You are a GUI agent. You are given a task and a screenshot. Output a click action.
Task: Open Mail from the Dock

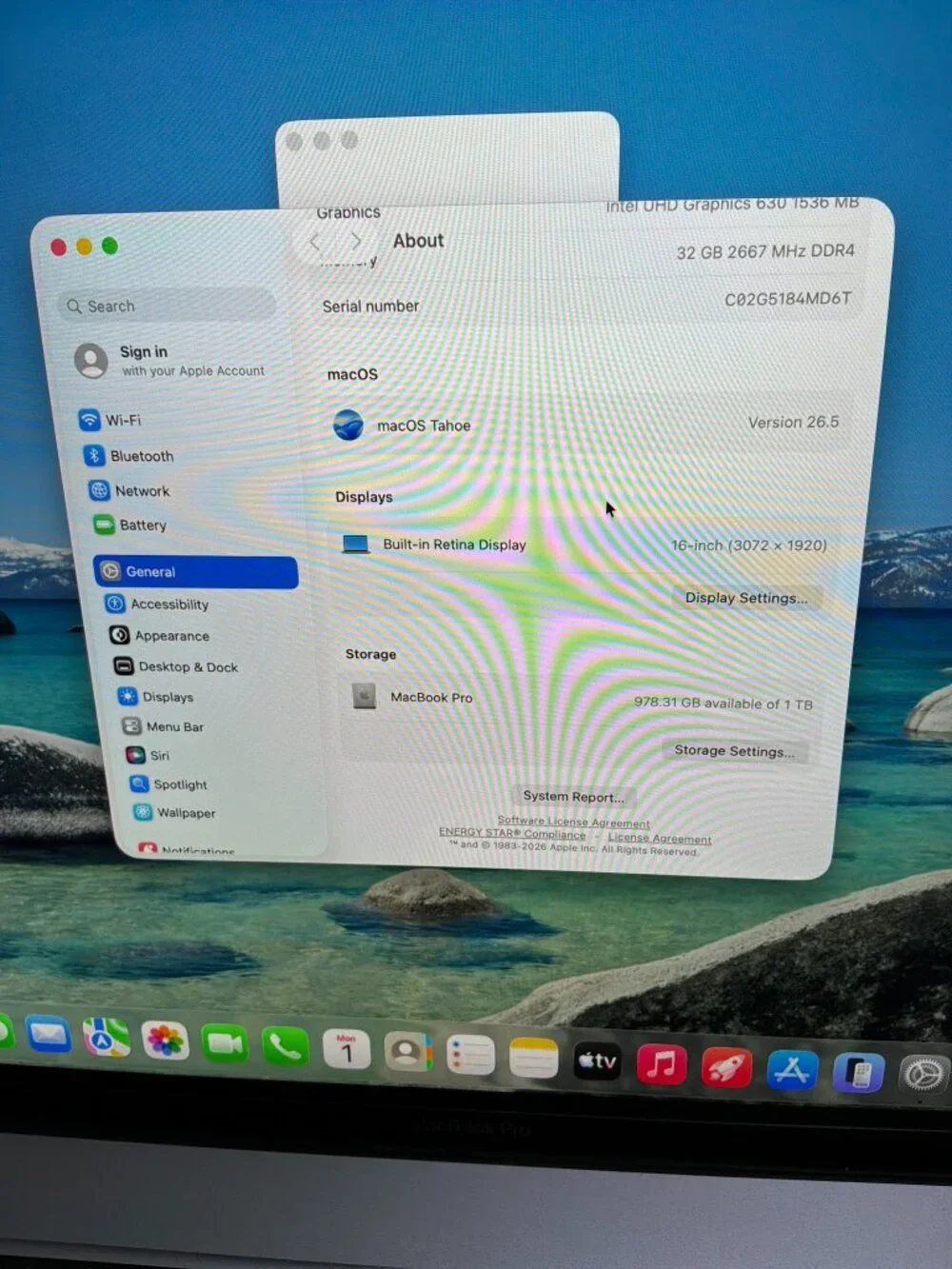(x=48, y=1035)
